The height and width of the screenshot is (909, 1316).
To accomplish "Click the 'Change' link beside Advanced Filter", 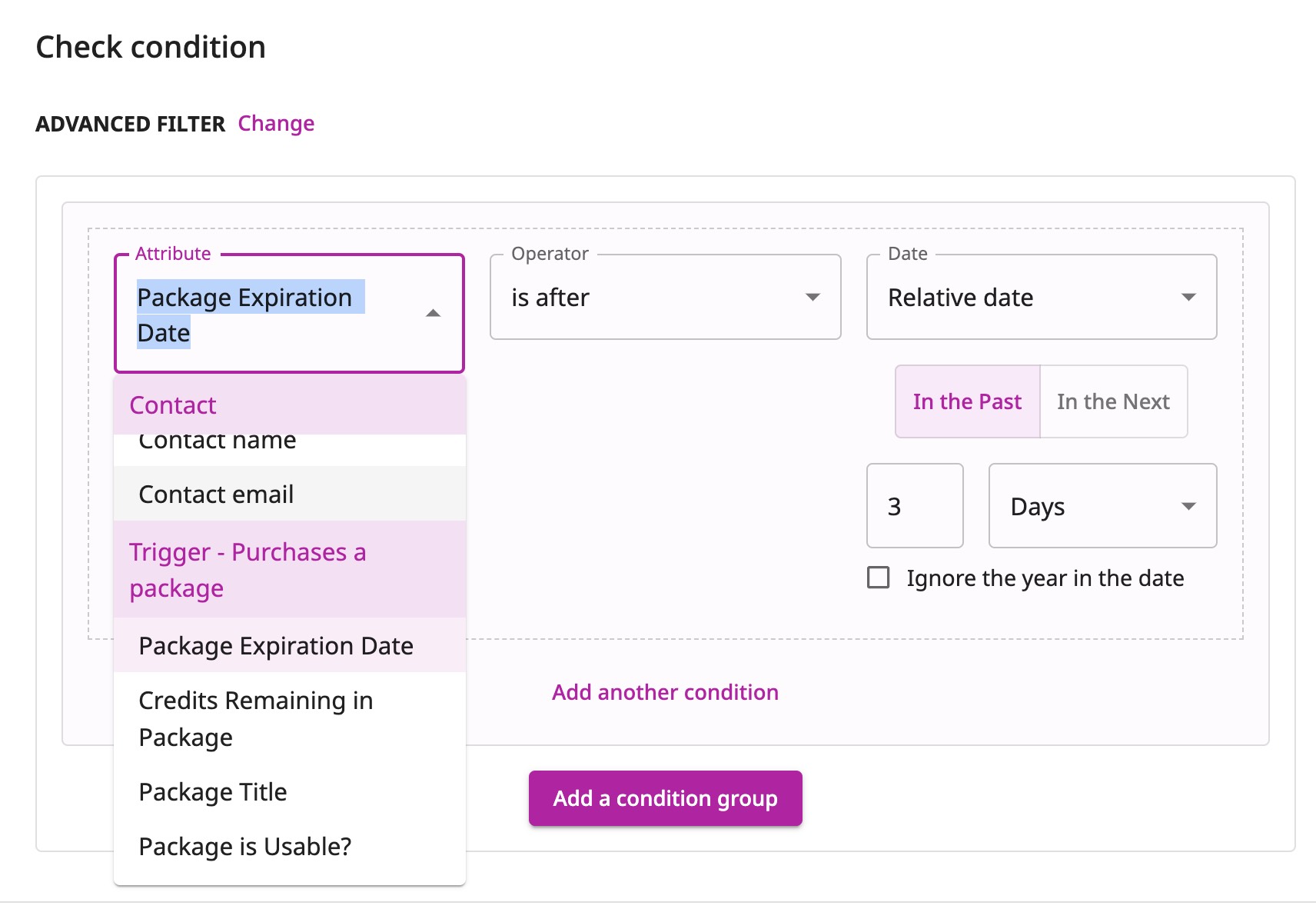I will [x=276, y=123].
